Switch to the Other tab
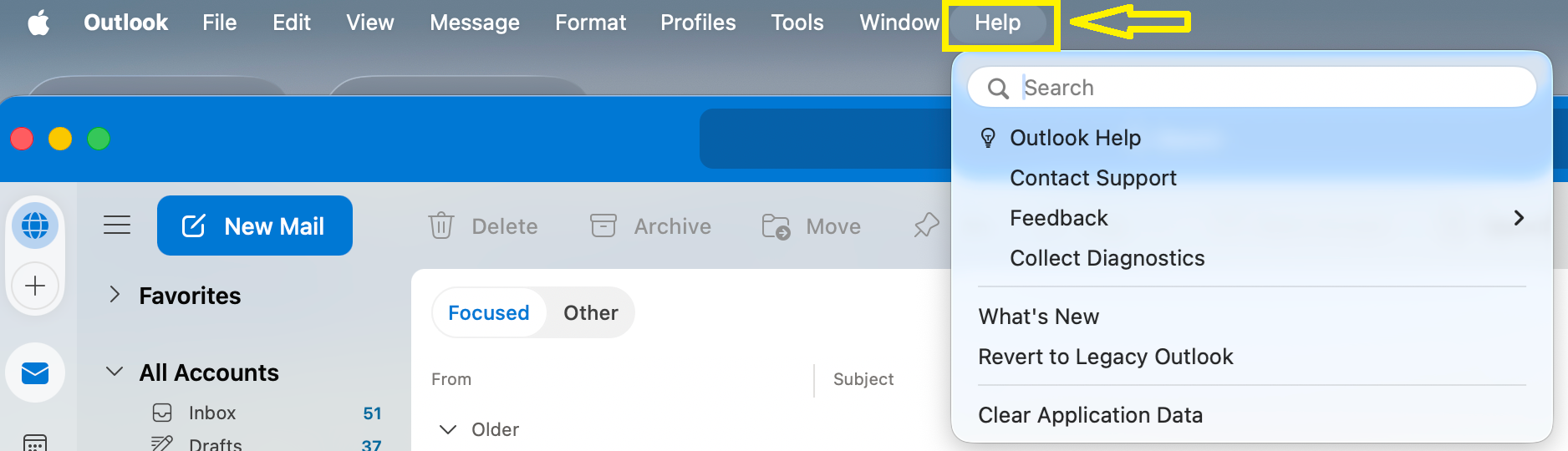The image size is (1568, 451). (591, 312)
